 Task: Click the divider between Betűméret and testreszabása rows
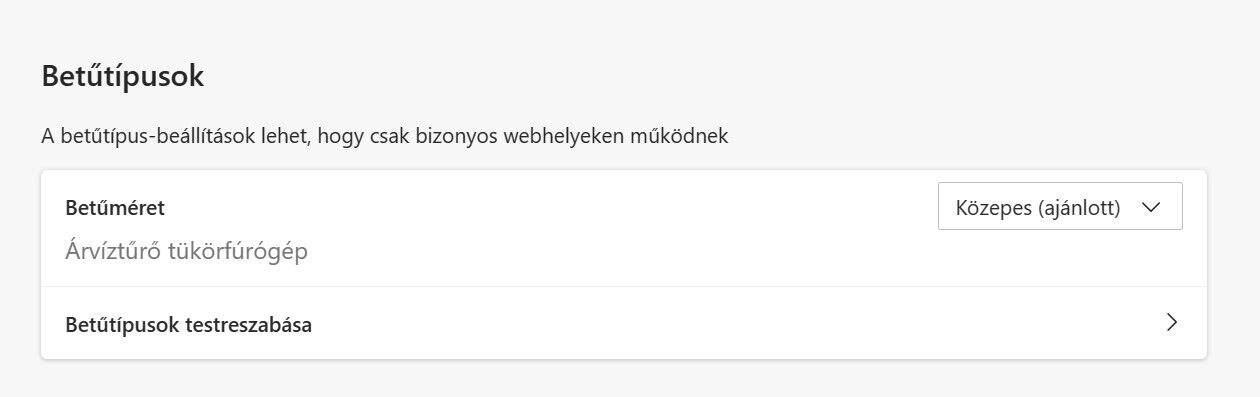pos(624,287)
